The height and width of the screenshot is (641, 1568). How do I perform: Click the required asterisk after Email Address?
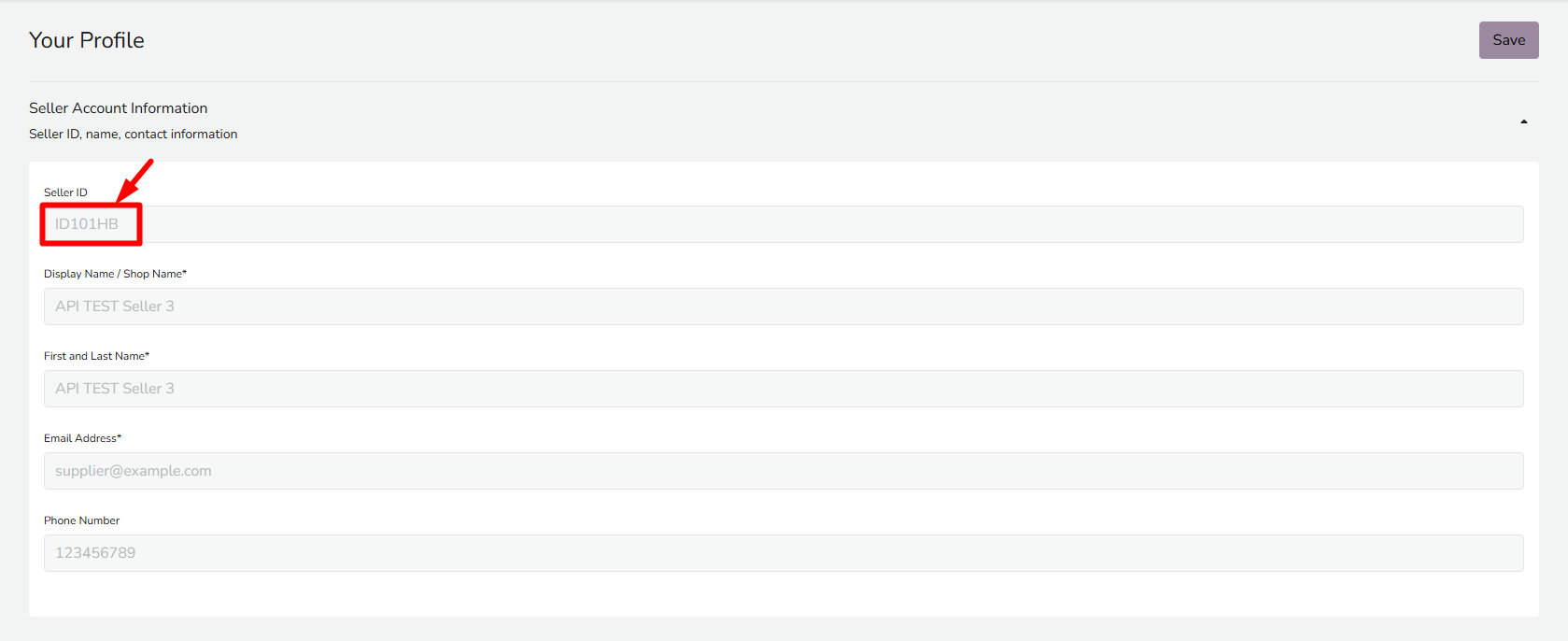(x=120, y=437)
